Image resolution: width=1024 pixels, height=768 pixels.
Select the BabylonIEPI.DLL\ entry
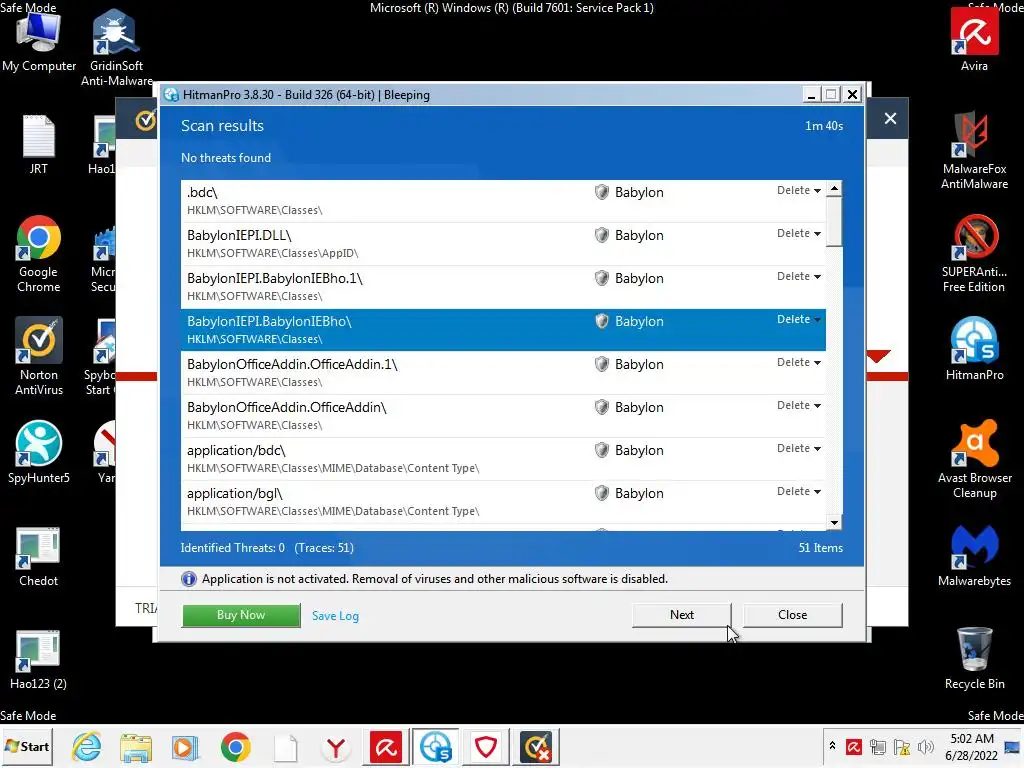click(503, 244)
